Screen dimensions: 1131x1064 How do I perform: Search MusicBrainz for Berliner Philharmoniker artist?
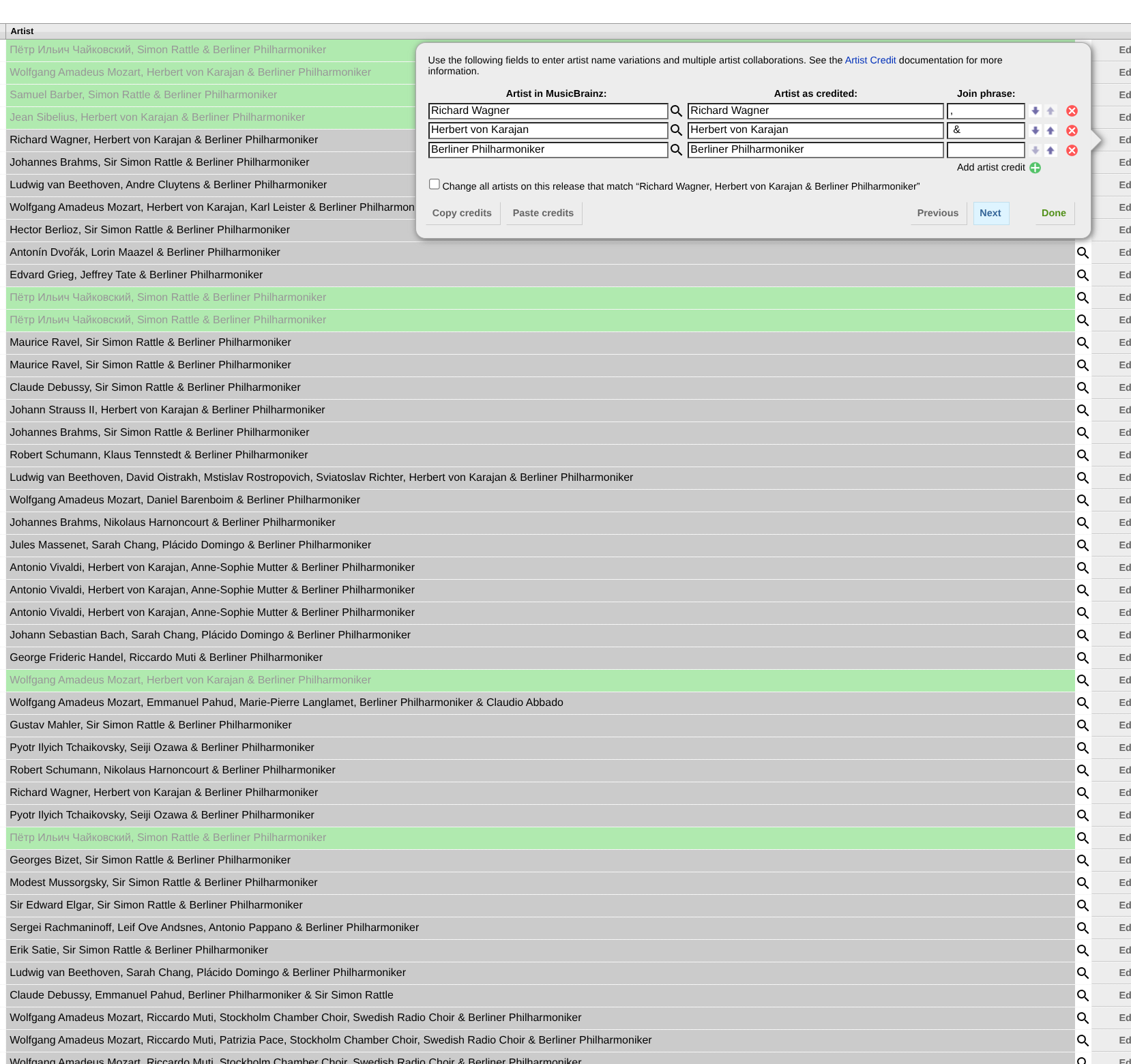click(676, 150)
